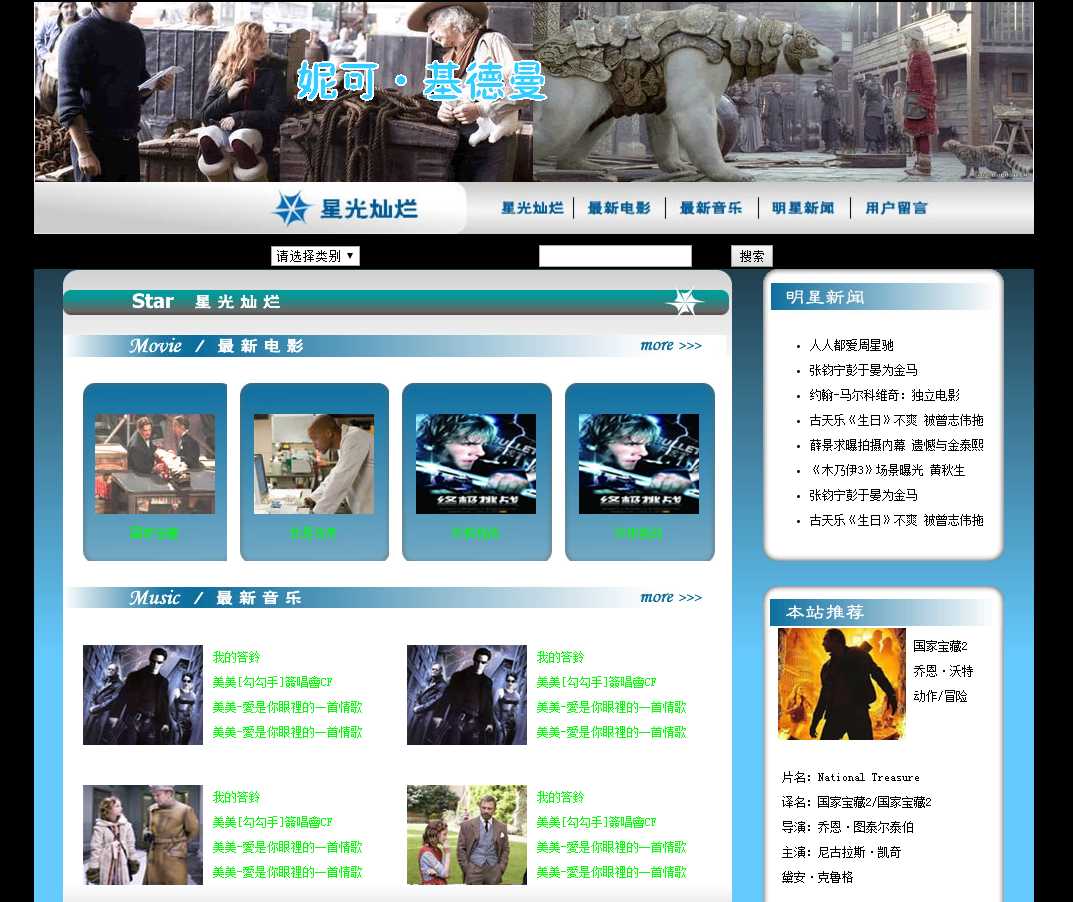
Task: Open music thumbnail with couple in winter coats
Action: pyautogui.click(x=143, y=834)
